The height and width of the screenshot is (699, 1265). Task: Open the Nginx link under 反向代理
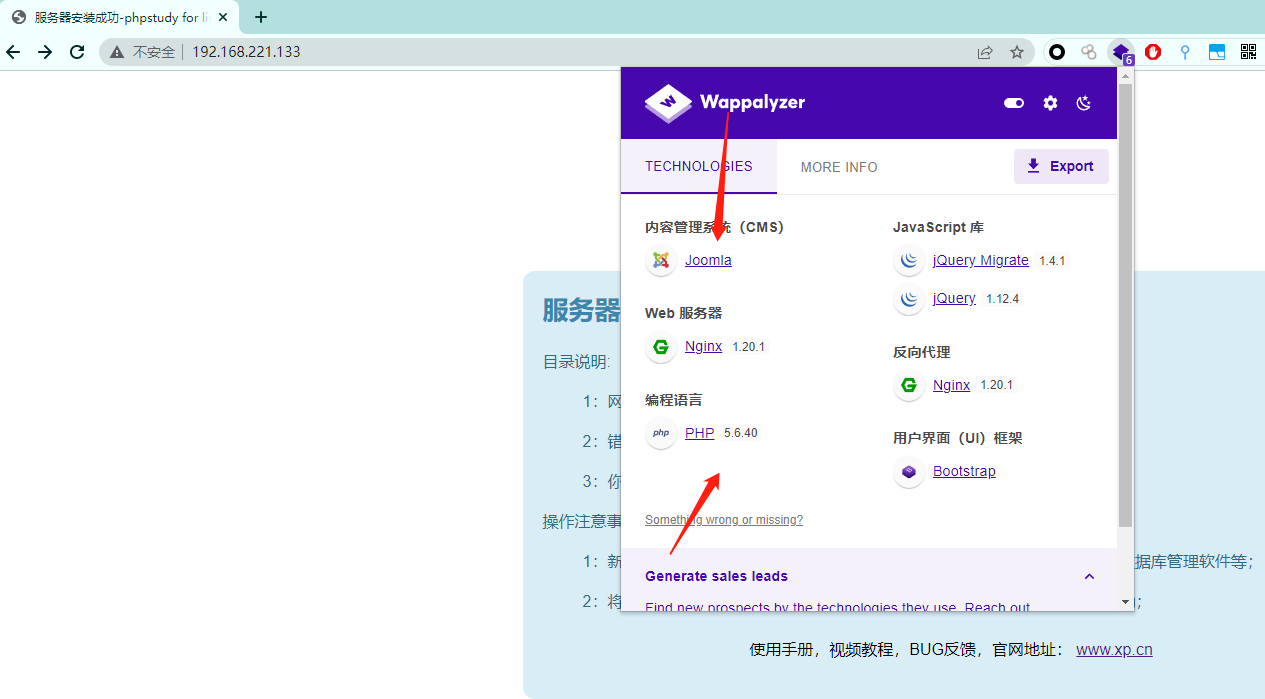coord(951,384)
